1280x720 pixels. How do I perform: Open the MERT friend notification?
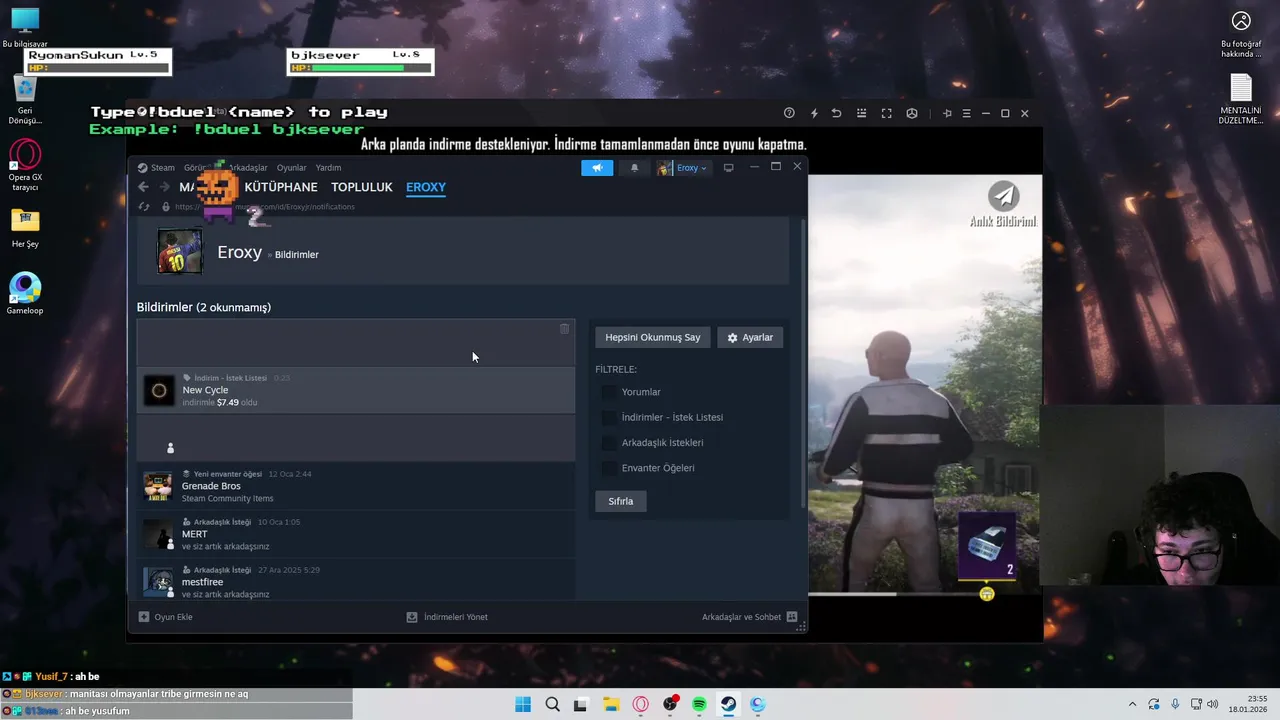(x=356, y=534)
